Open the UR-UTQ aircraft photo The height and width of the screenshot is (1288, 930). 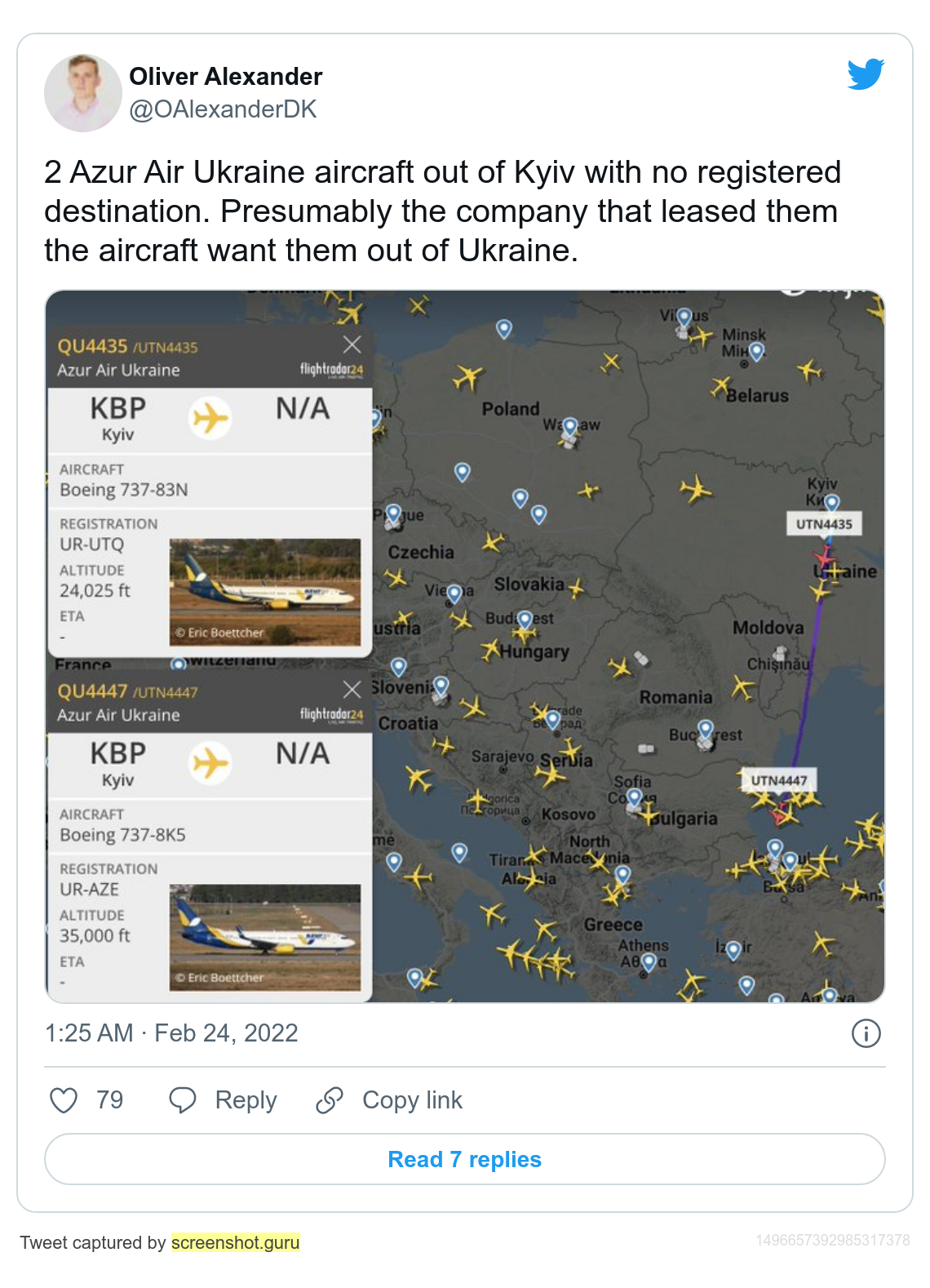(x=264, y=592)
